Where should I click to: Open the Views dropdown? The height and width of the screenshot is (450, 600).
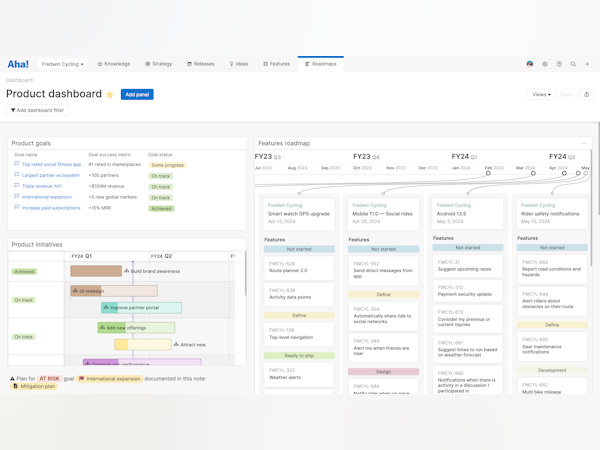(541, 95)
